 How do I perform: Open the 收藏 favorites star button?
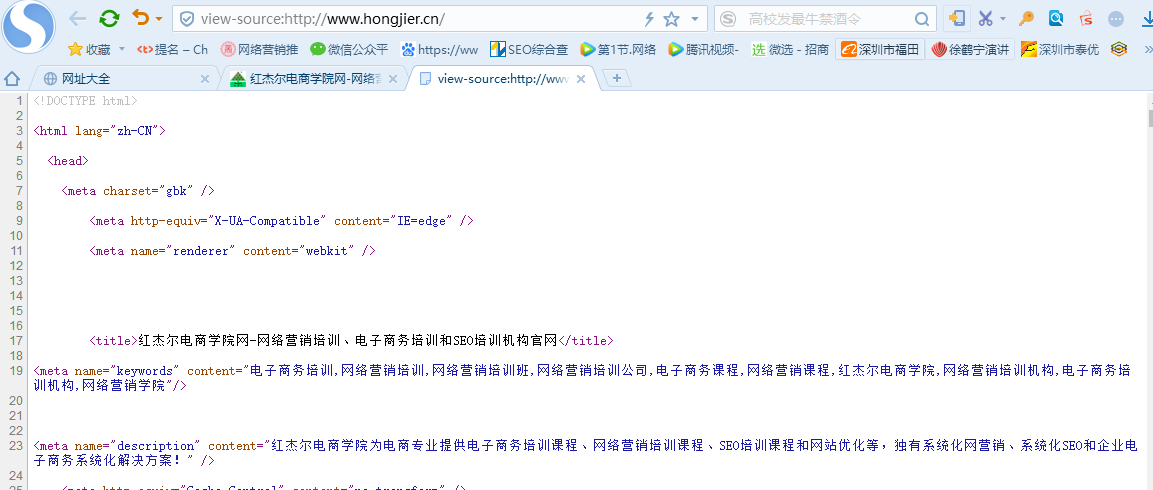coord(90,49)
